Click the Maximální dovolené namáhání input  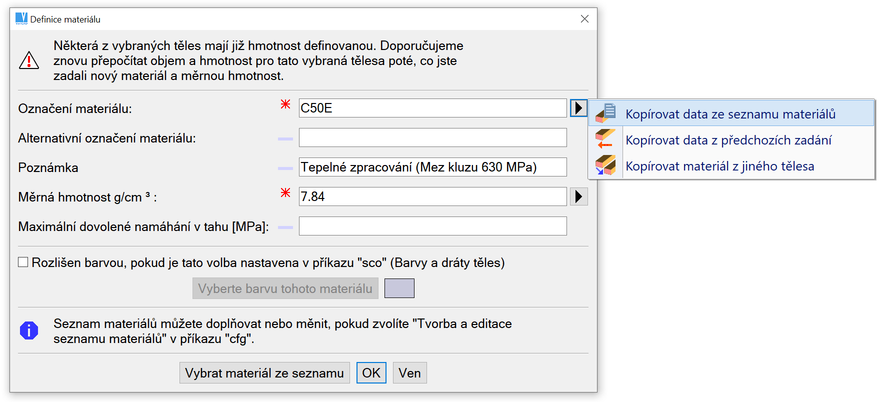431,227
